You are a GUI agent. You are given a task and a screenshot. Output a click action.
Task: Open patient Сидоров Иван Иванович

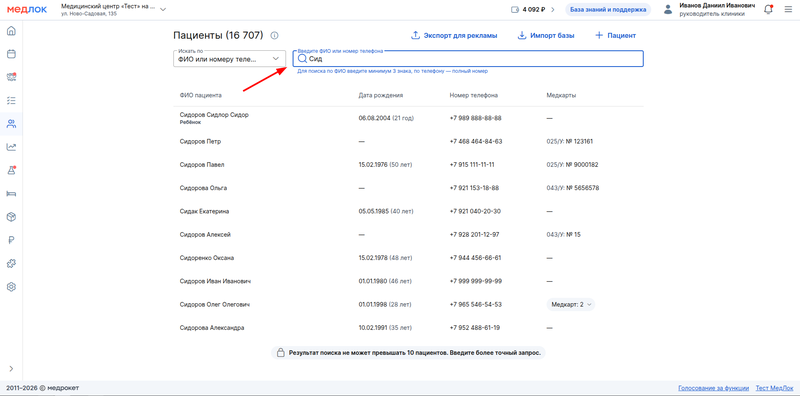point(216,281)
